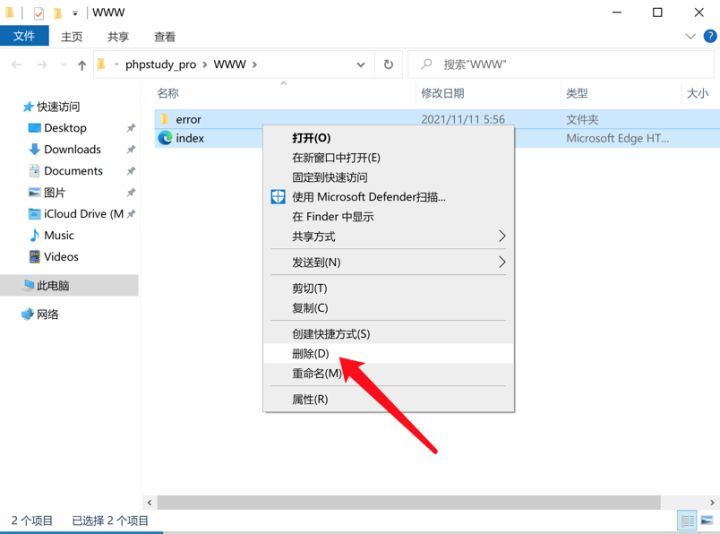
Task: Click the Forward navigation arrow
Action: tap(42, 65)
